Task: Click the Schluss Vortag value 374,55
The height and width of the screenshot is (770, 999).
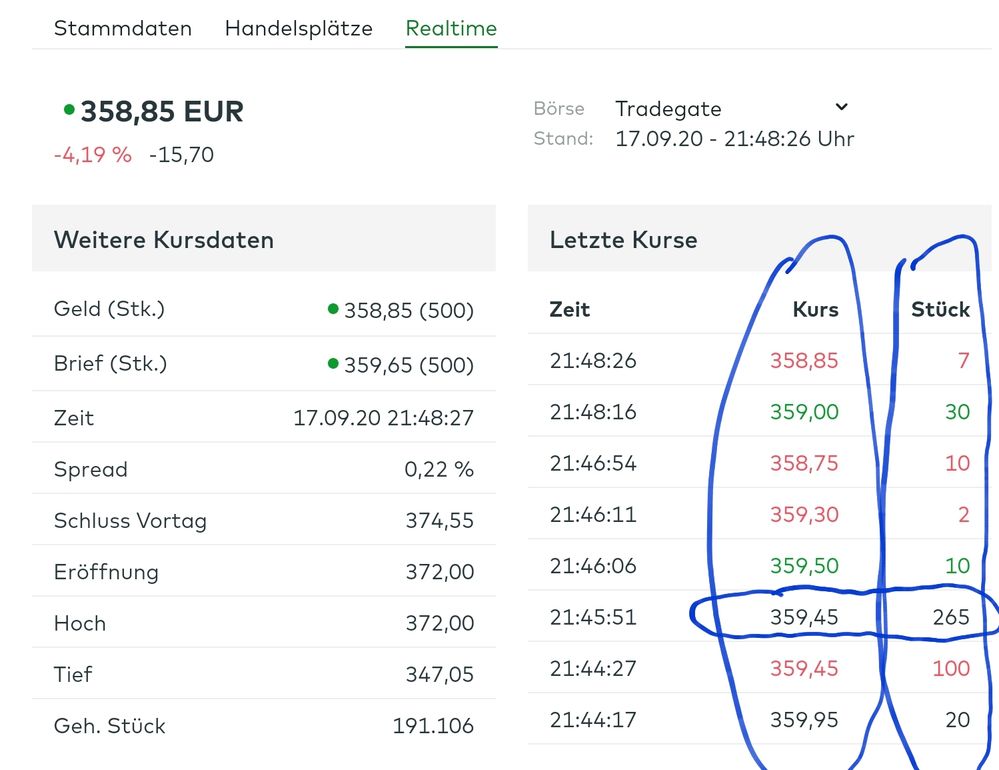Action: [x=439, y=521]
